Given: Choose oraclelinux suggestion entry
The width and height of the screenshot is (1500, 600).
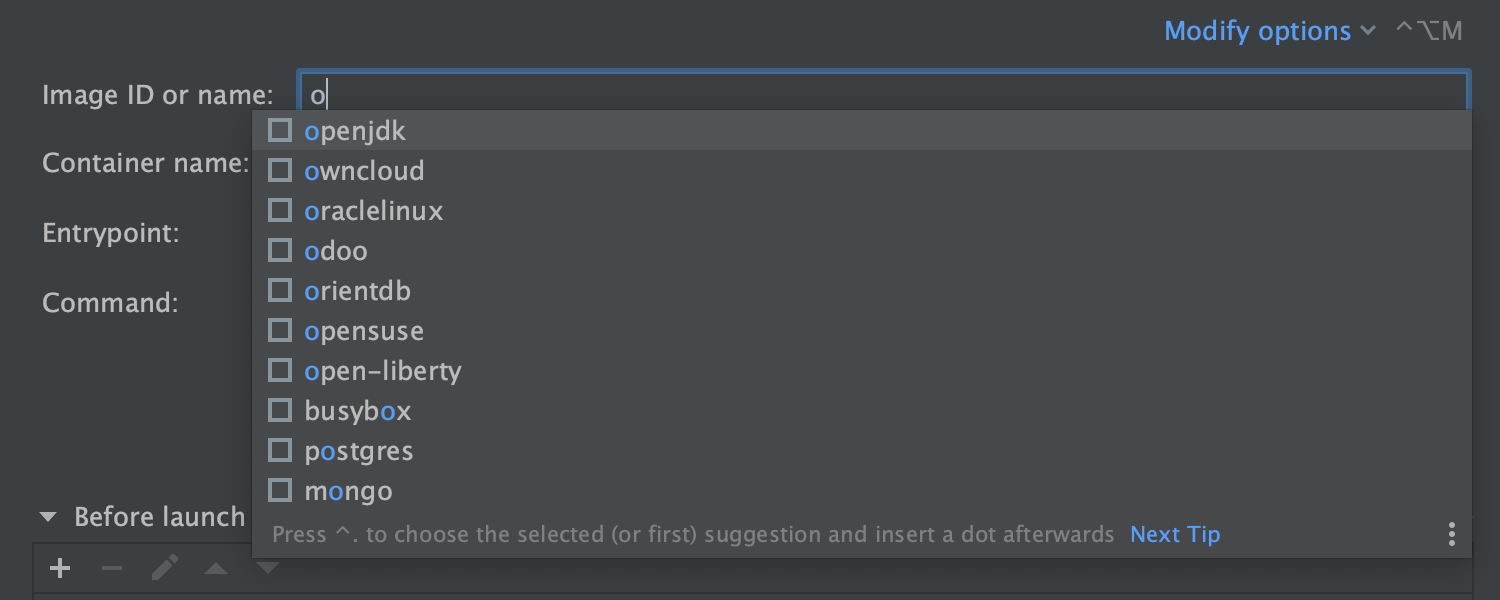Looking at the screenshot, I should [861, 211].
